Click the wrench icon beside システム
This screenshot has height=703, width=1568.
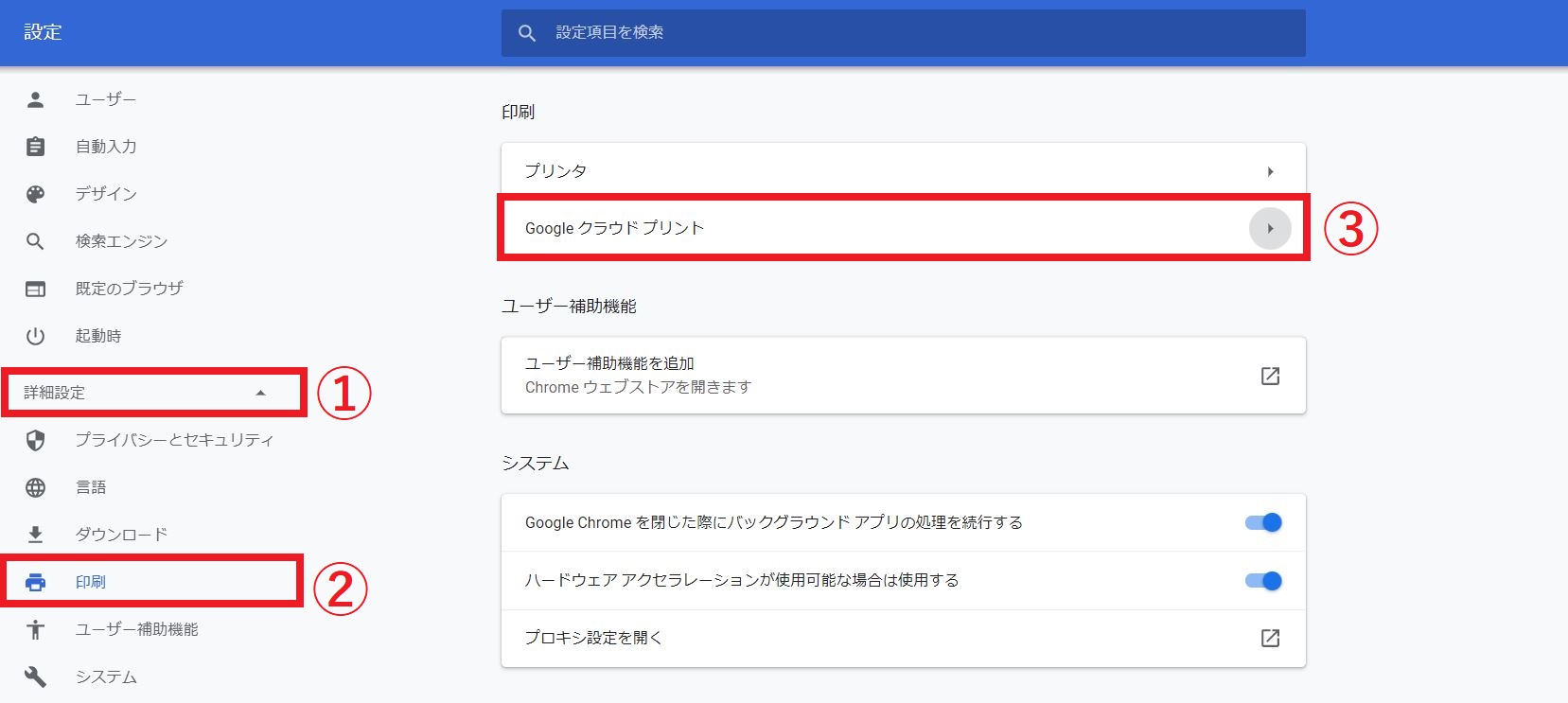[x=35, y=677]
